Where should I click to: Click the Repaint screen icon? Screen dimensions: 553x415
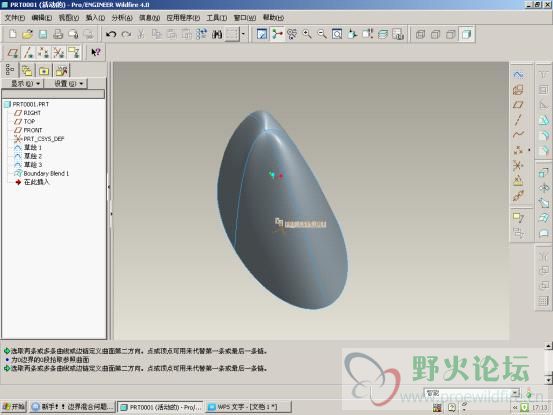tap(262, 34)
